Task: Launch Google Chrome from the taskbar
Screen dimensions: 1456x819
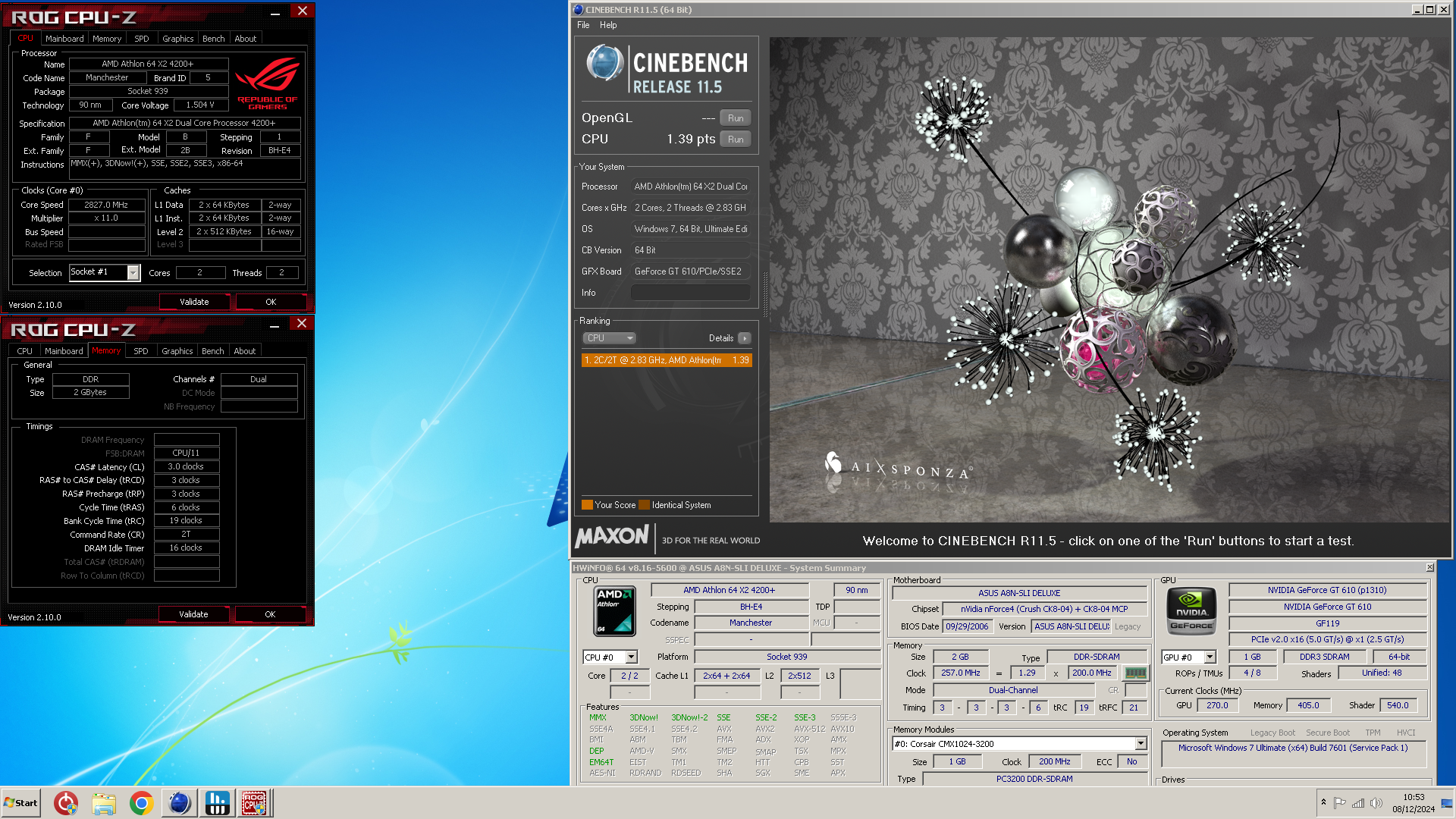Action: point(141,803)
